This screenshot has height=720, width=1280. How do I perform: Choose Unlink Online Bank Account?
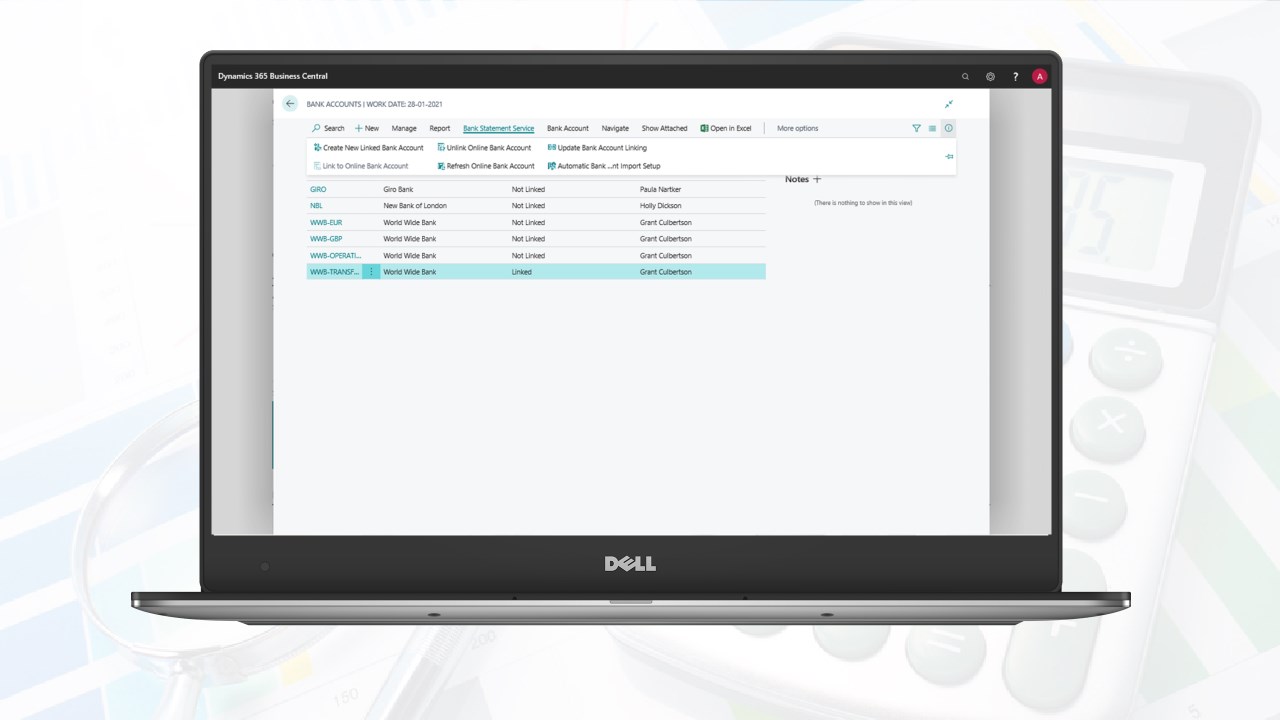[x=484, y=147]
